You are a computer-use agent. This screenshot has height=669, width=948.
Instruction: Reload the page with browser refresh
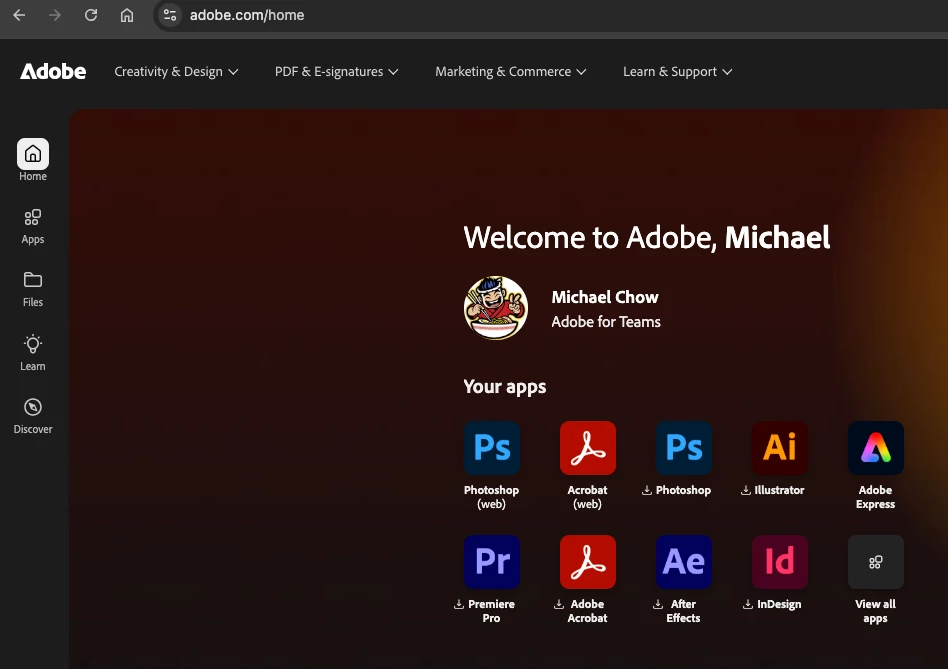(91, 15)
